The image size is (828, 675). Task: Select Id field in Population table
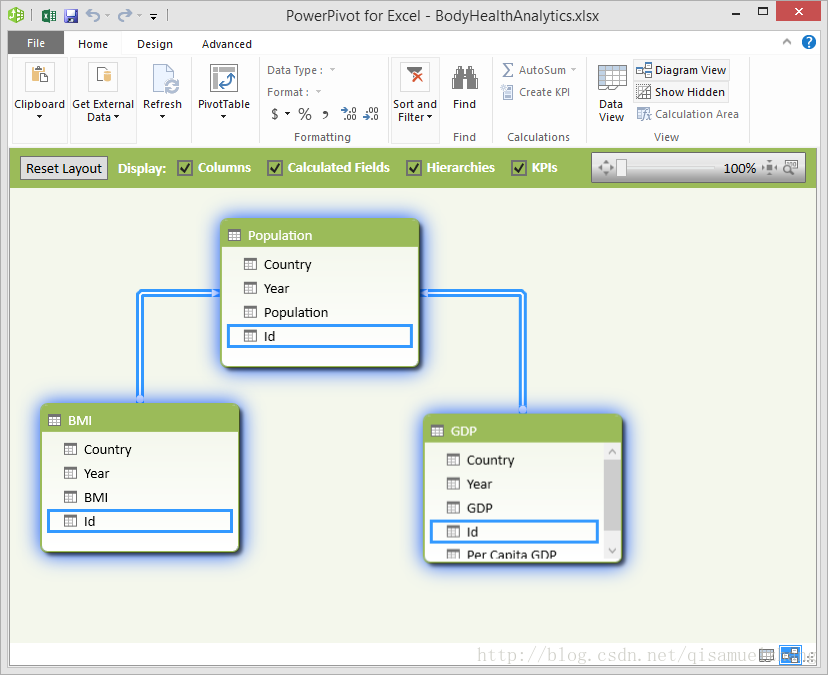pos(320,336)
